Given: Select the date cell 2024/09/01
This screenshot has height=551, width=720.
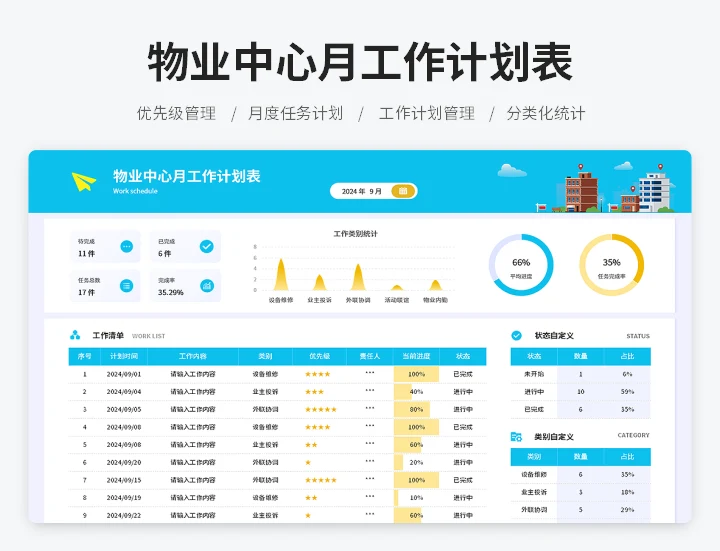Looking at the screenshot, I should [124, 374].
